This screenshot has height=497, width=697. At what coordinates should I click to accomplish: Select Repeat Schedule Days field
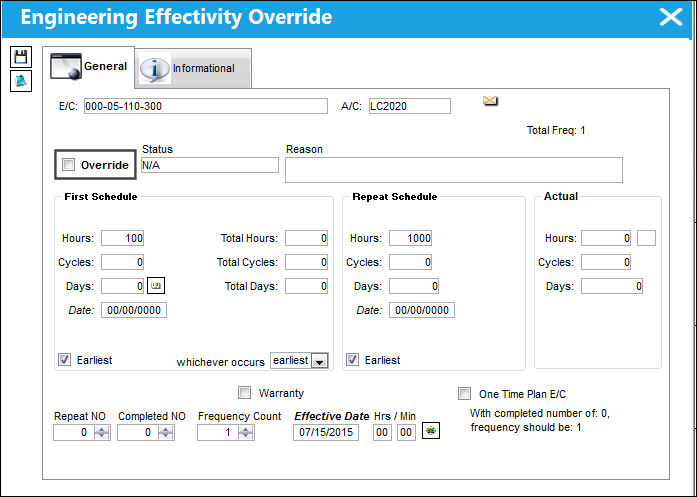414,286
